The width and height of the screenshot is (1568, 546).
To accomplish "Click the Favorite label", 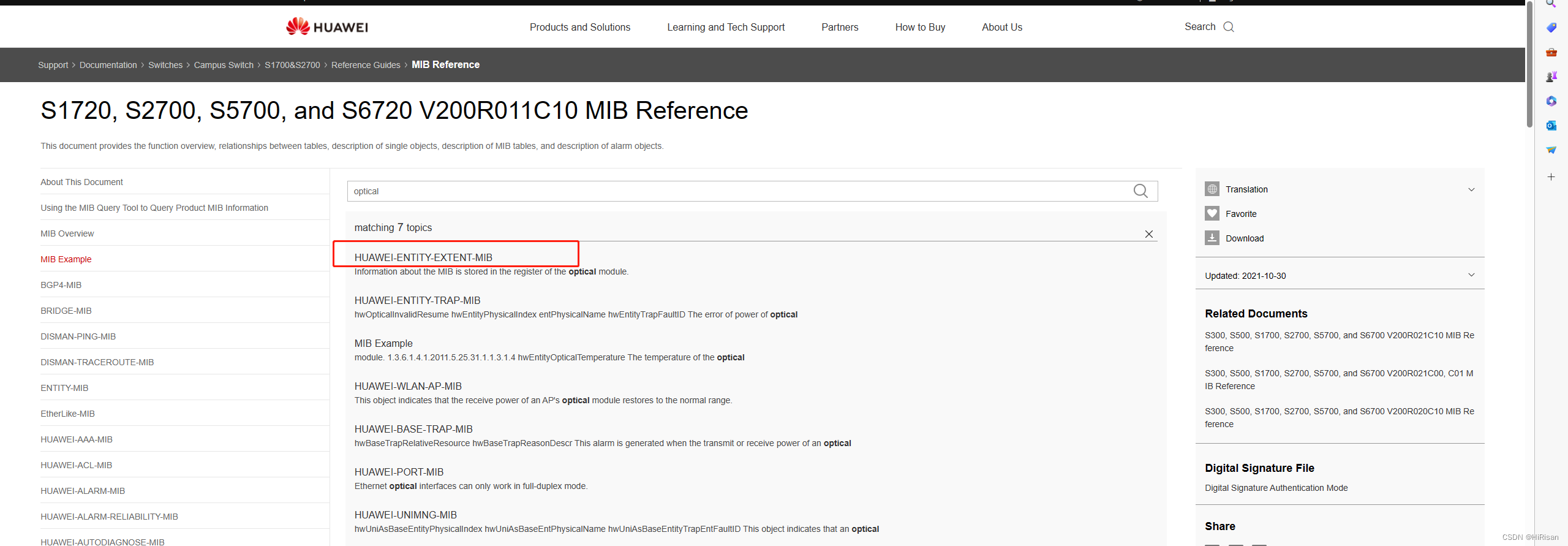I will click(x=1241, y=214).
